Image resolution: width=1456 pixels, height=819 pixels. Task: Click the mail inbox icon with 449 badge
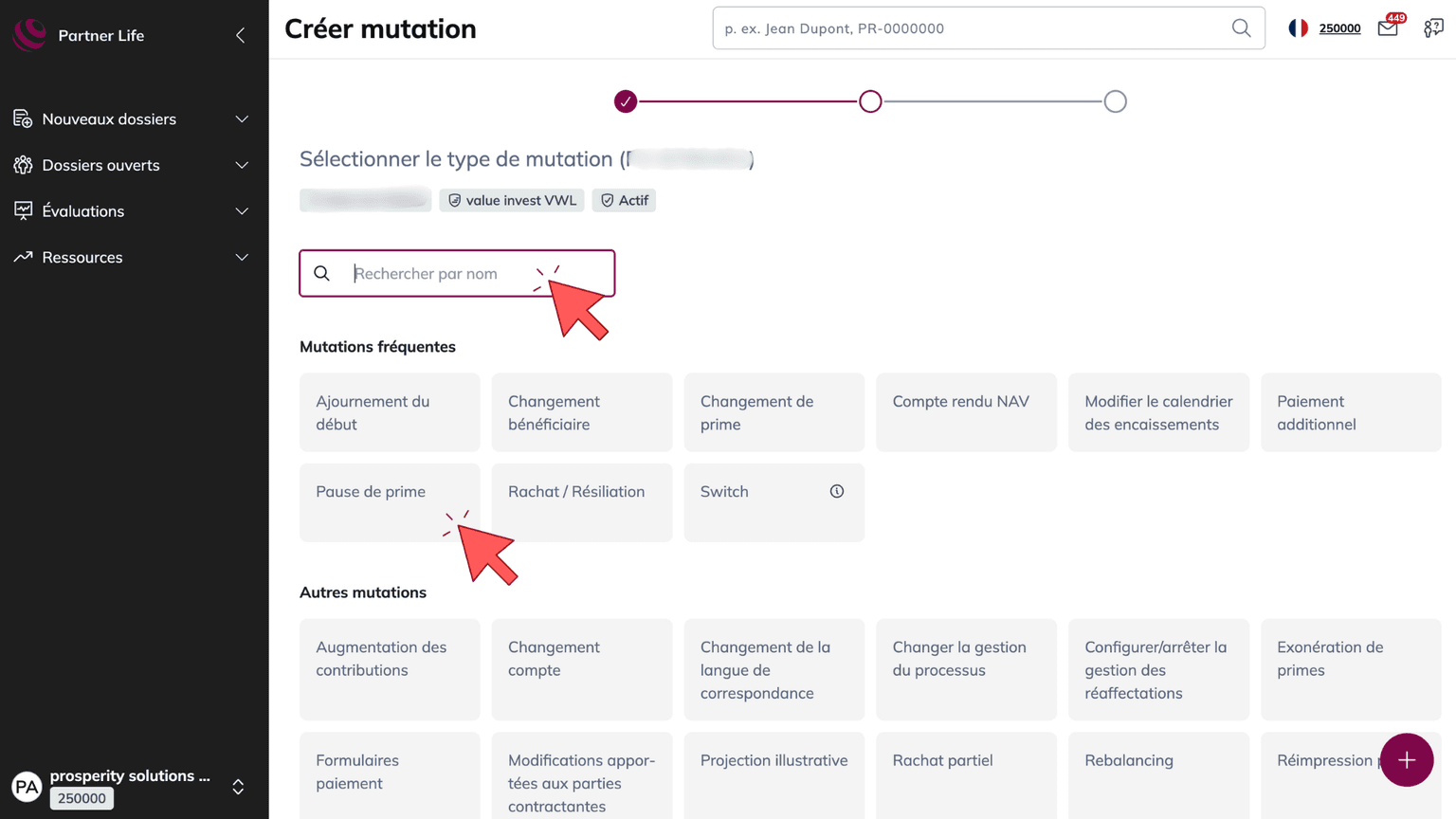point(1388,28)
